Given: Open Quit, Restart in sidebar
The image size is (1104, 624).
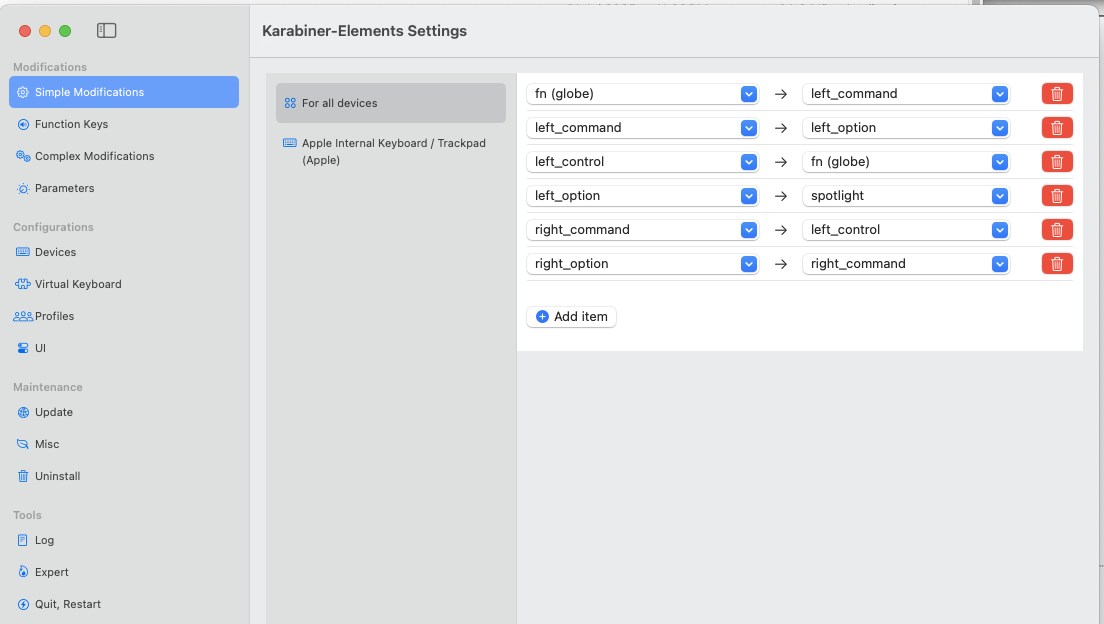Looking at the screenshot, I should coord(67,604).
